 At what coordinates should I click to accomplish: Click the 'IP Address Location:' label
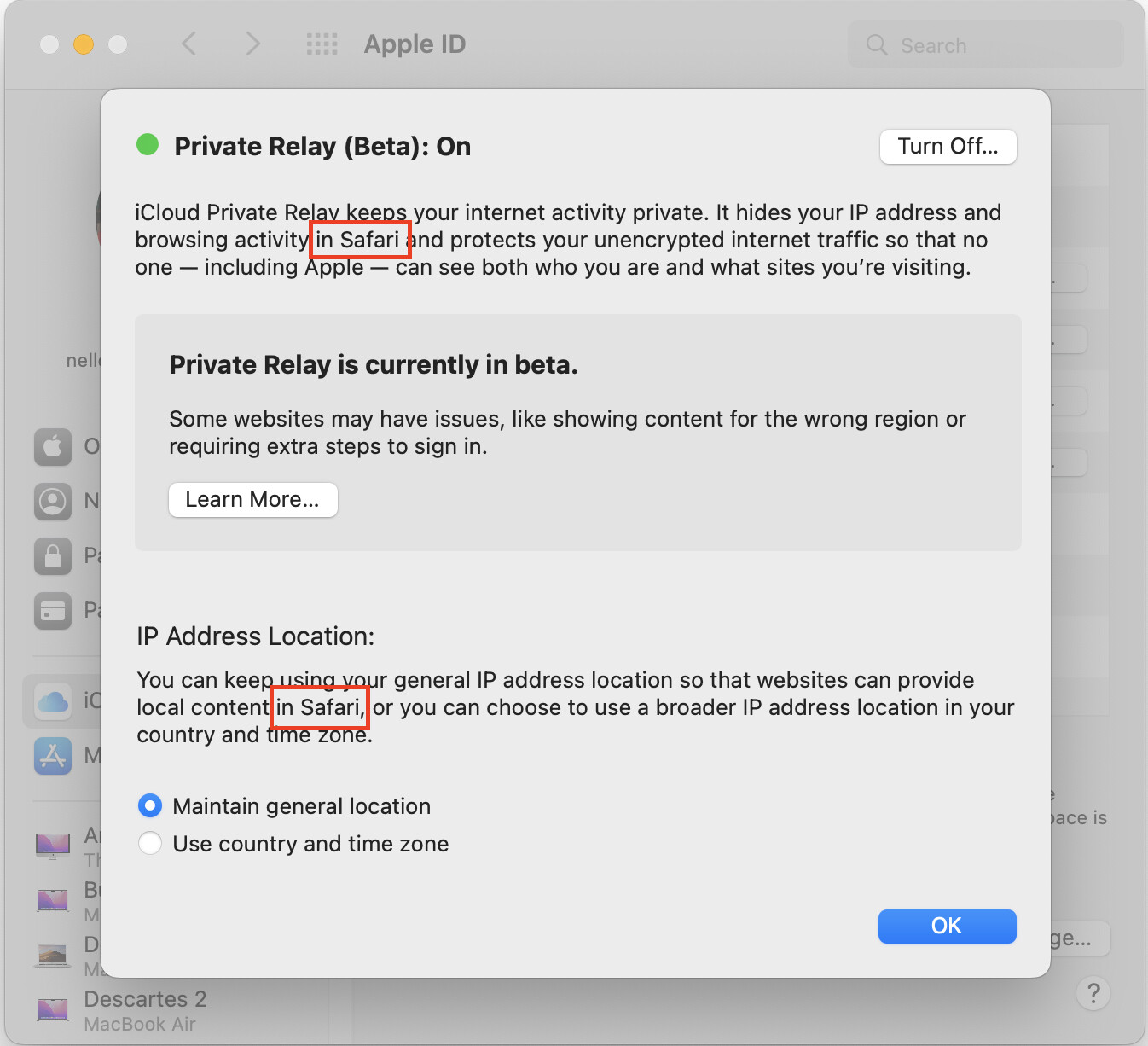pos(256,636)
